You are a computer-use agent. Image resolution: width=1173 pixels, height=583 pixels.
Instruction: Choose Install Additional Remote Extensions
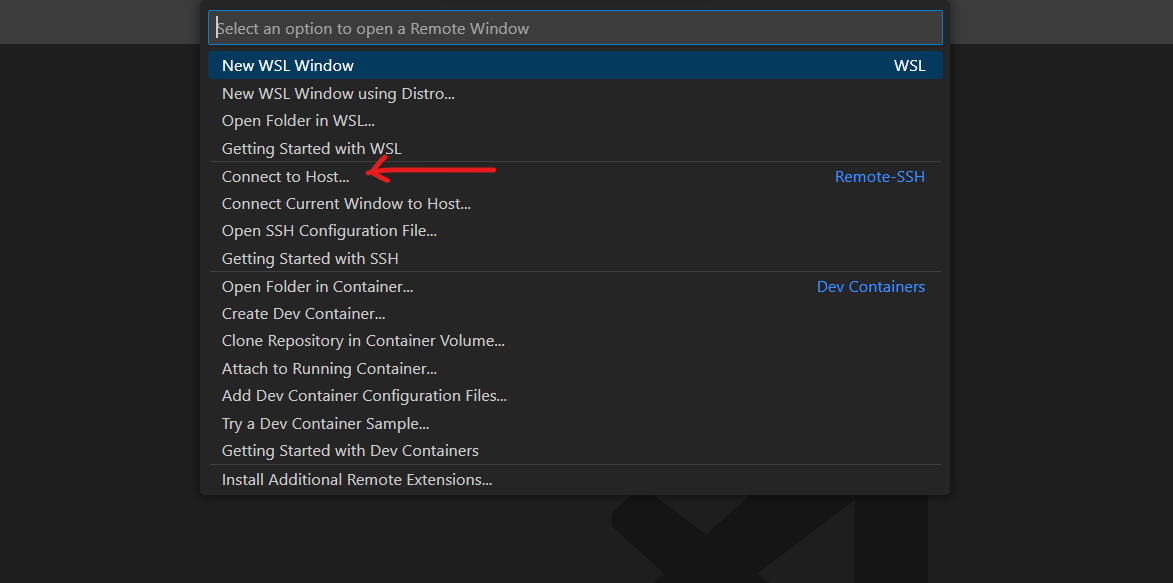point(356,479)
